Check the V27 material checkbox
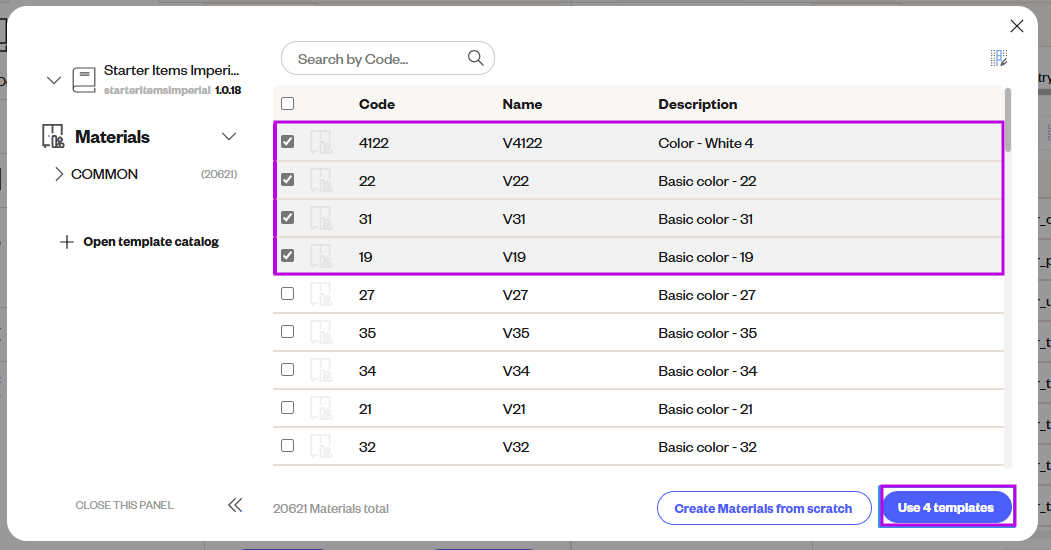1051x550 pixels. pyautogui.click(x=288, y=293)
